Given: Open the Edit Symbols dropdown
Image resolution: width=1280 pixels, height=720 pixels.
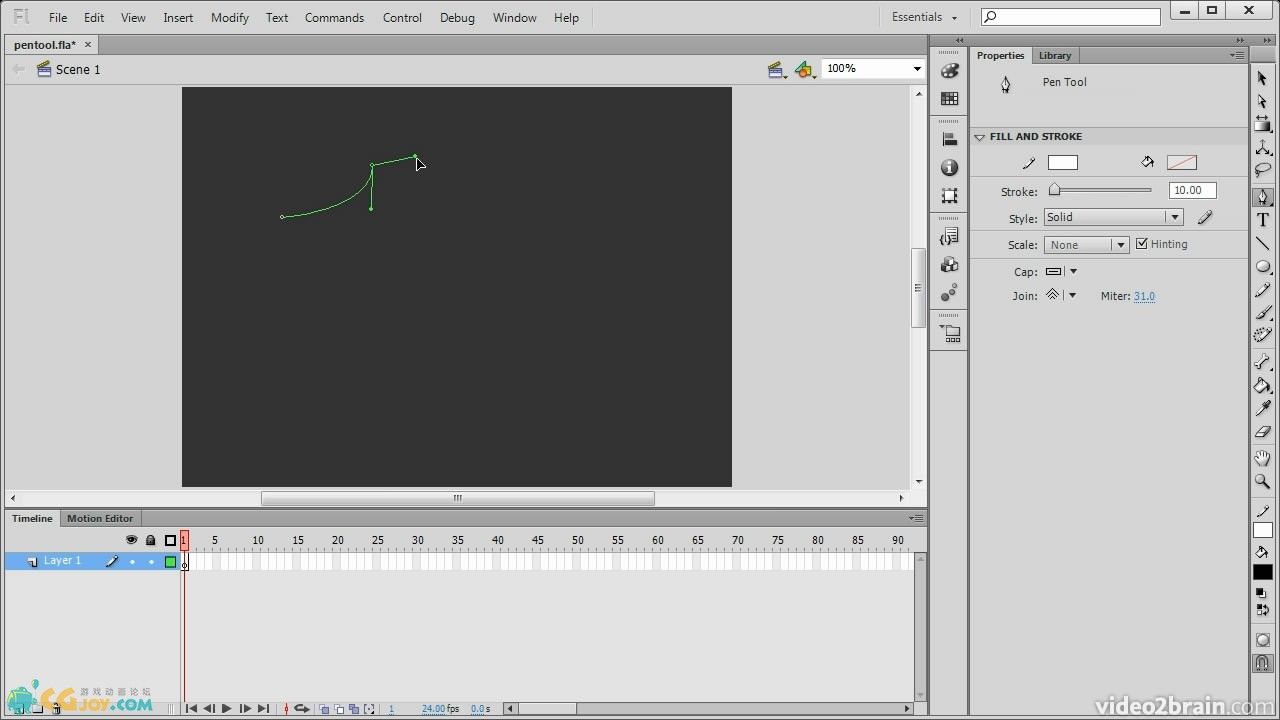Looking at the screenshot, I should (805, 69).
